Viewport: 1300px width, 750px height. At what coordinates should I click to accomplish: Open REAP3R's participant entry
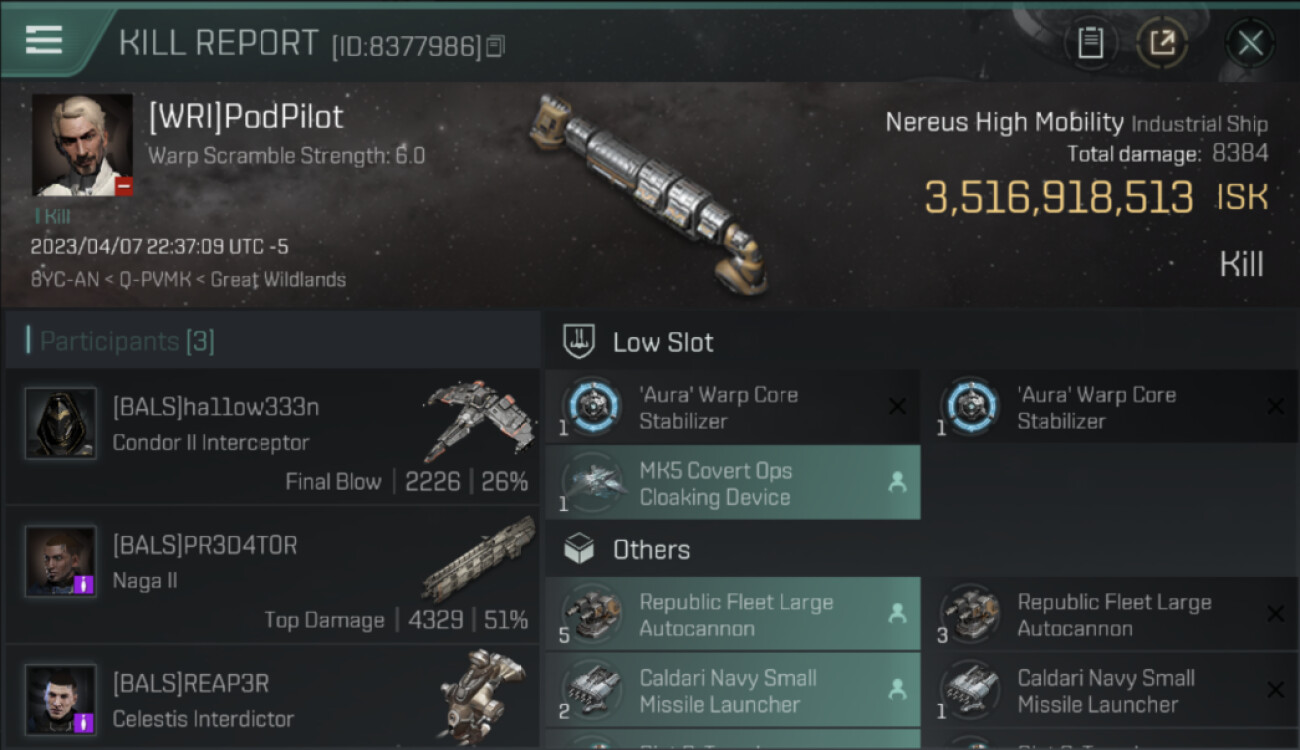(x=272, y=700)
